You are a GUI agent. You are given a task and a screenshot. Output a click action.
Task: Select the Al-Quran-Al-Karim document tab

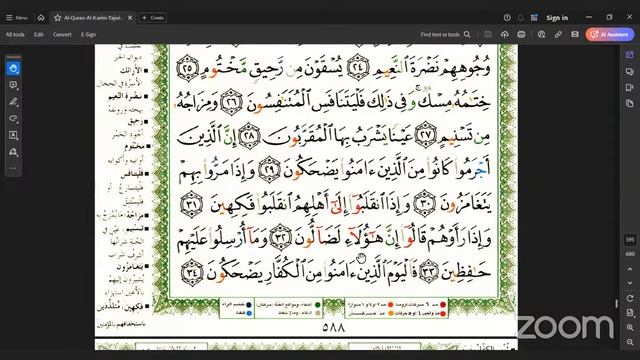coord(93,18)
